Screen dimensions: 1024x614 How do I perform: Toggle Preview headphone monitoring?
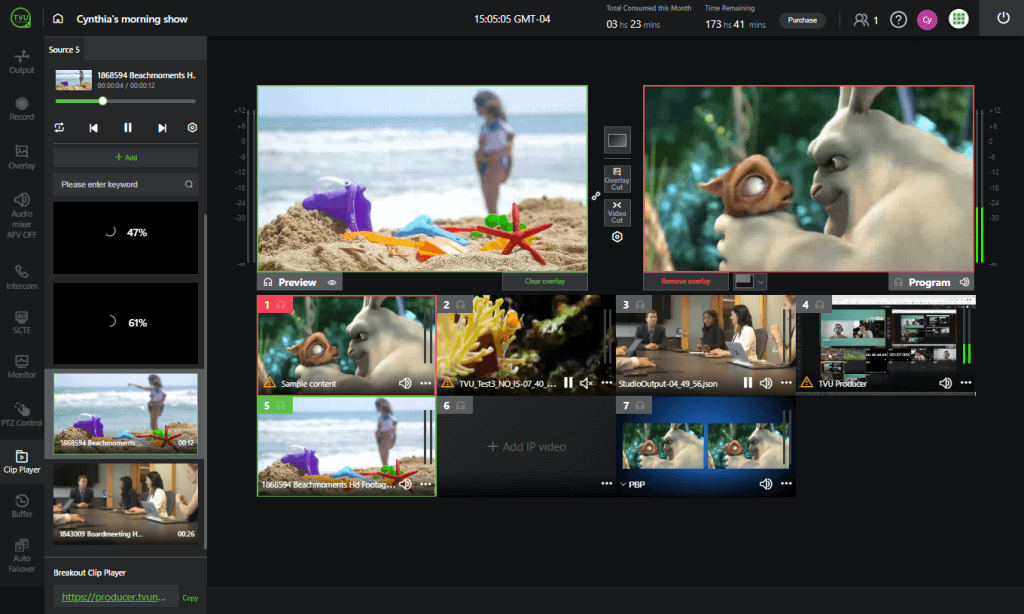pyautogui.click(x=268, y=282)
